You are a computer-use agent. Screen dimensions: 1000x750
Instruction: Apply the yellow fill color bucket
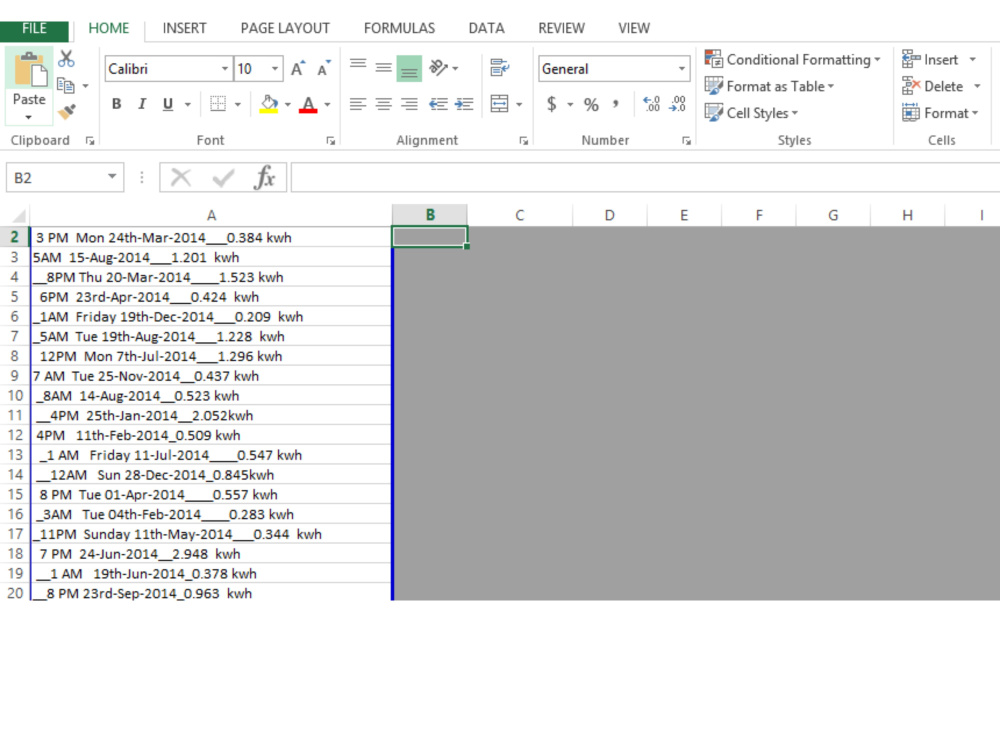tap(269, 104)
